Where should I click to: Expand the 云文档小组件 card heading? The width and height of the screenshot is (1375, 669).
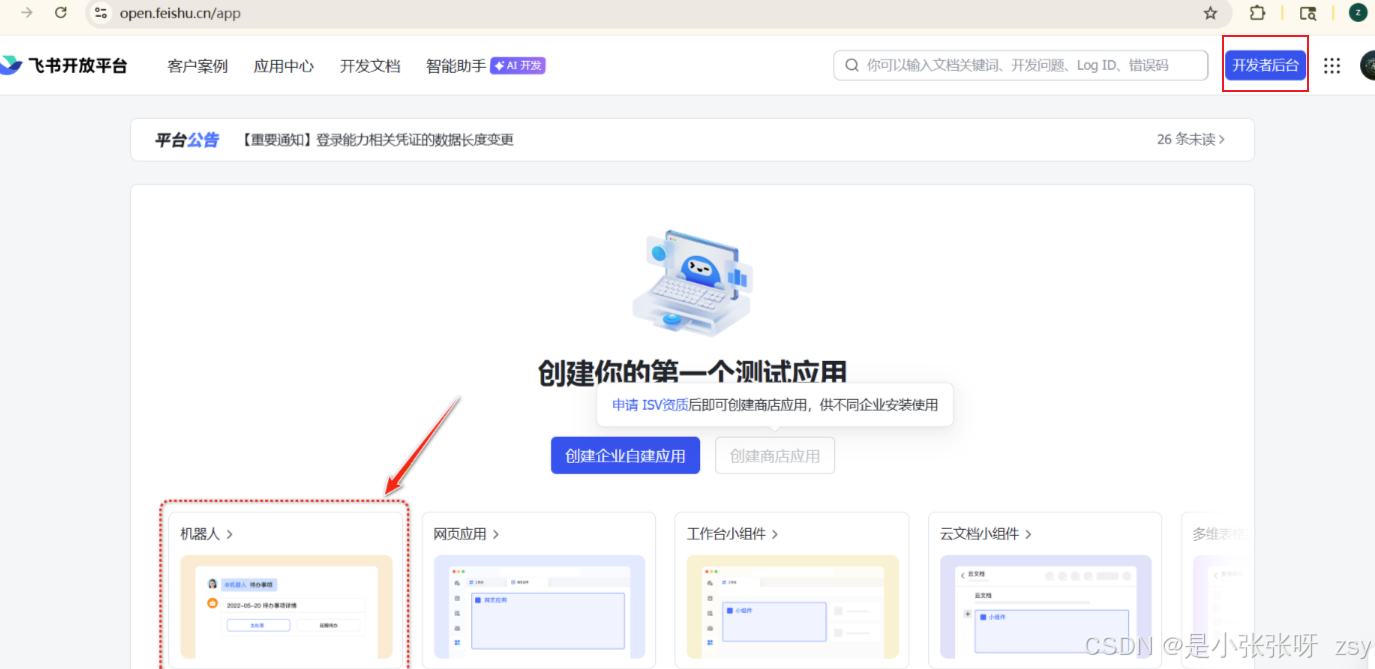[986, 534]
